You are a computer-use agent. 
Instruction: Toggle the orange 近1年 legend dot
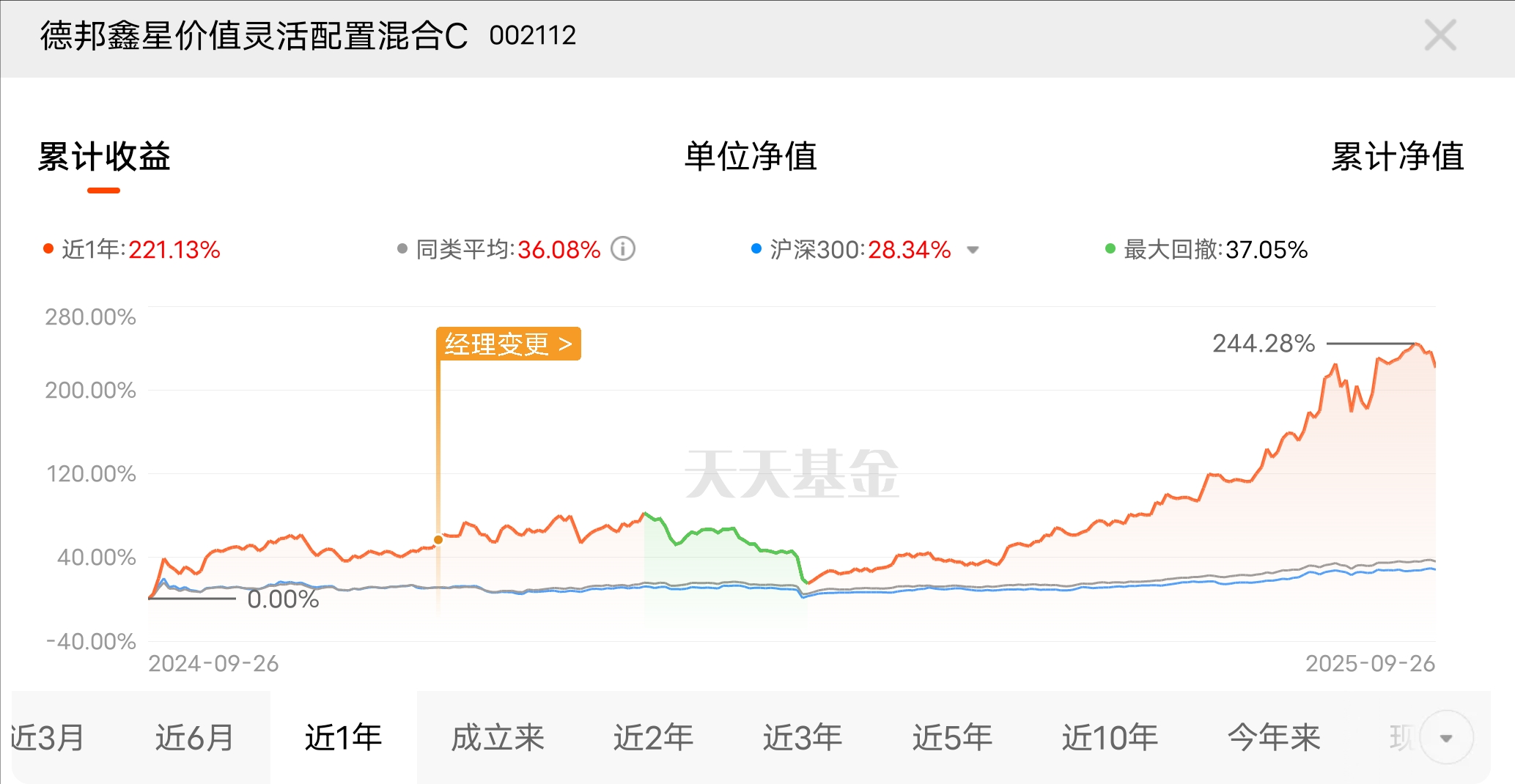coord(48,249)
